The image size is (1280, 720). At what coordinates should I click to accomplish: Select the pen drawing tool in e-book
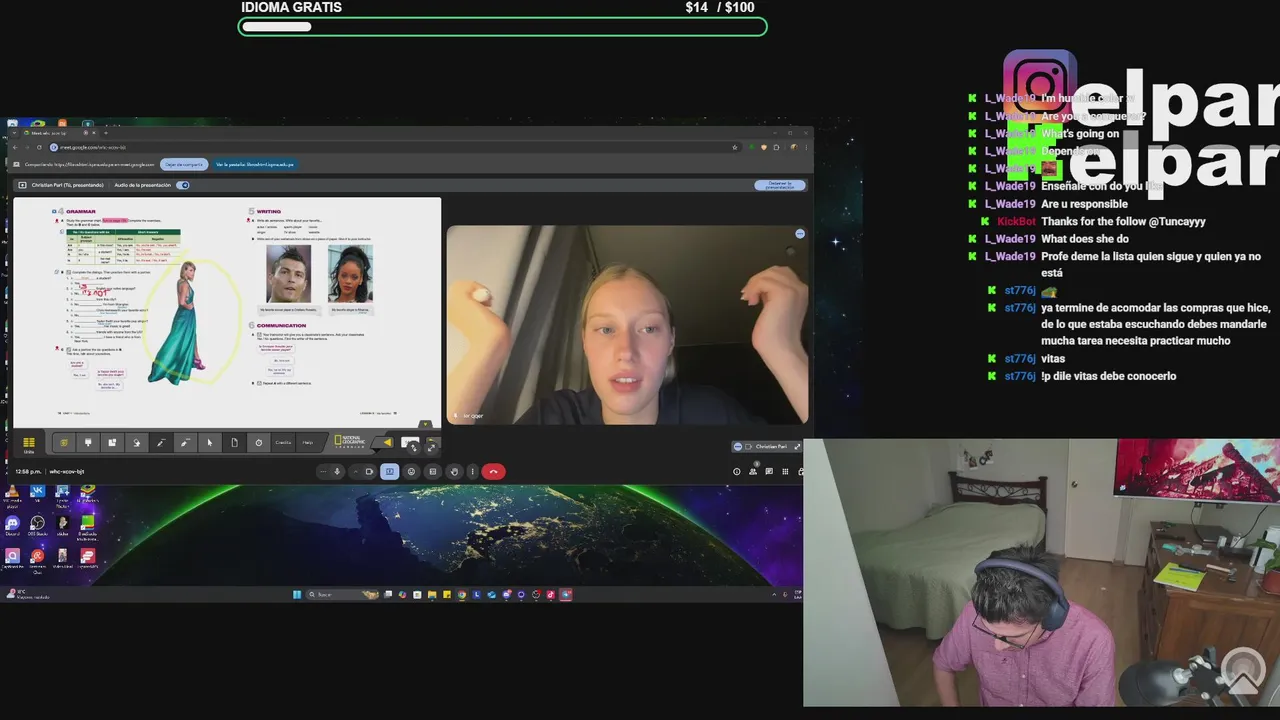(161, 442)
